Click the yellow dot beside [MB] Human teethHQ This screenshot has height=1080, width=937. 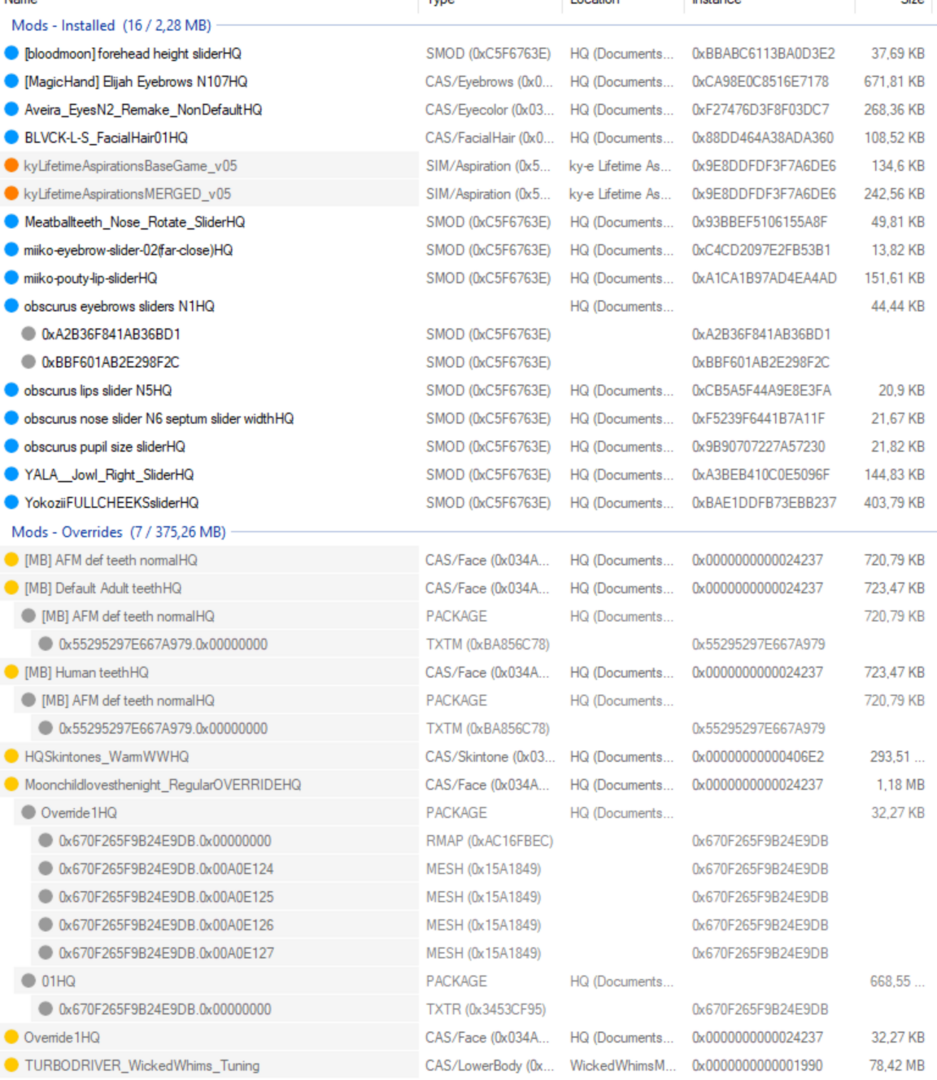pos(11,672)
